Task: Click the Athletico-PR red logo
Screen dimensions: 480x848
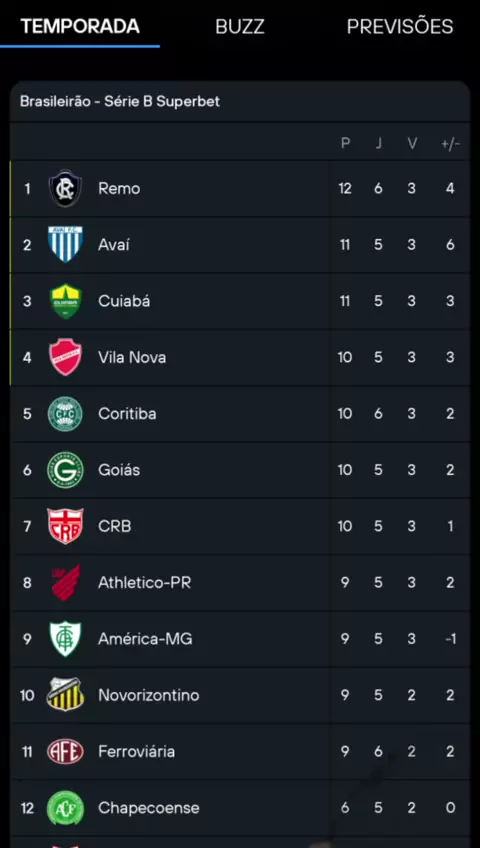Action: pos(65,582)
